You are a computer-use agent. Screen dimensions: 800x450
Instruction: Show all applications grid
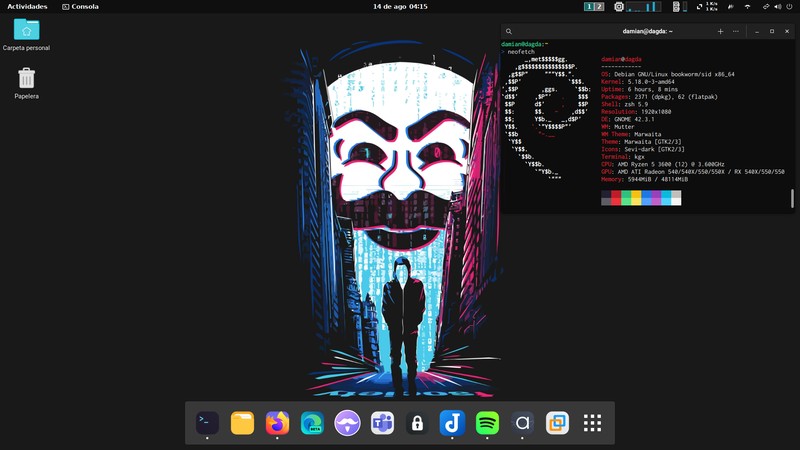[x=592, y=423]
